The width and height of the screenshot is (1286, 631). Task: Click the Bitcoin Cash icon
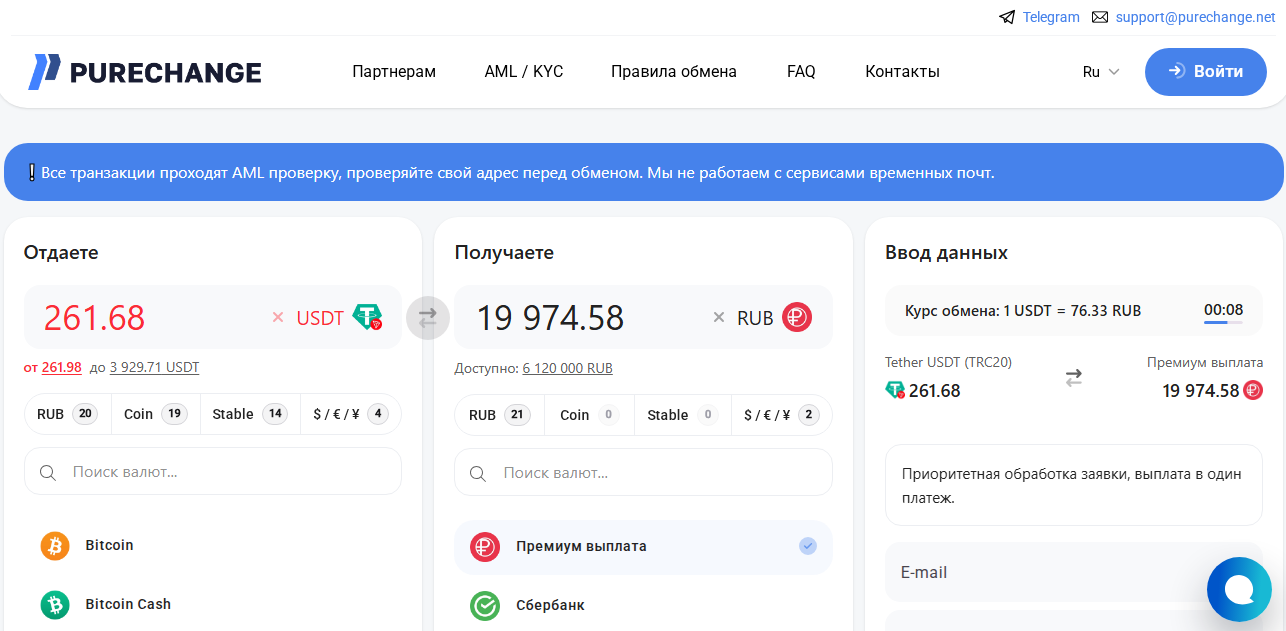click(x=55, y=605)
